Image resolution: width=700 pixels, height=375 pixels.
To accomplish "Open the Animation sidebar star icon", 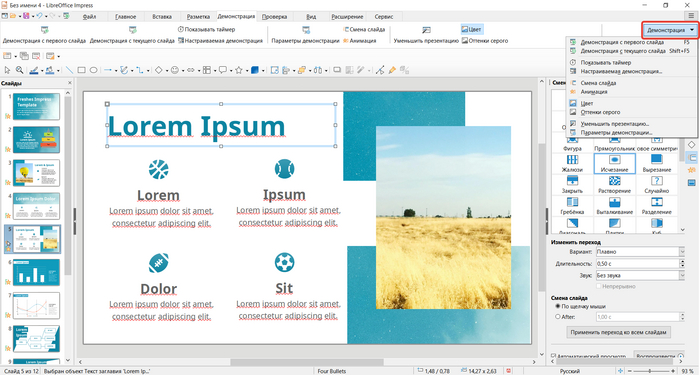I will point(692,170).
